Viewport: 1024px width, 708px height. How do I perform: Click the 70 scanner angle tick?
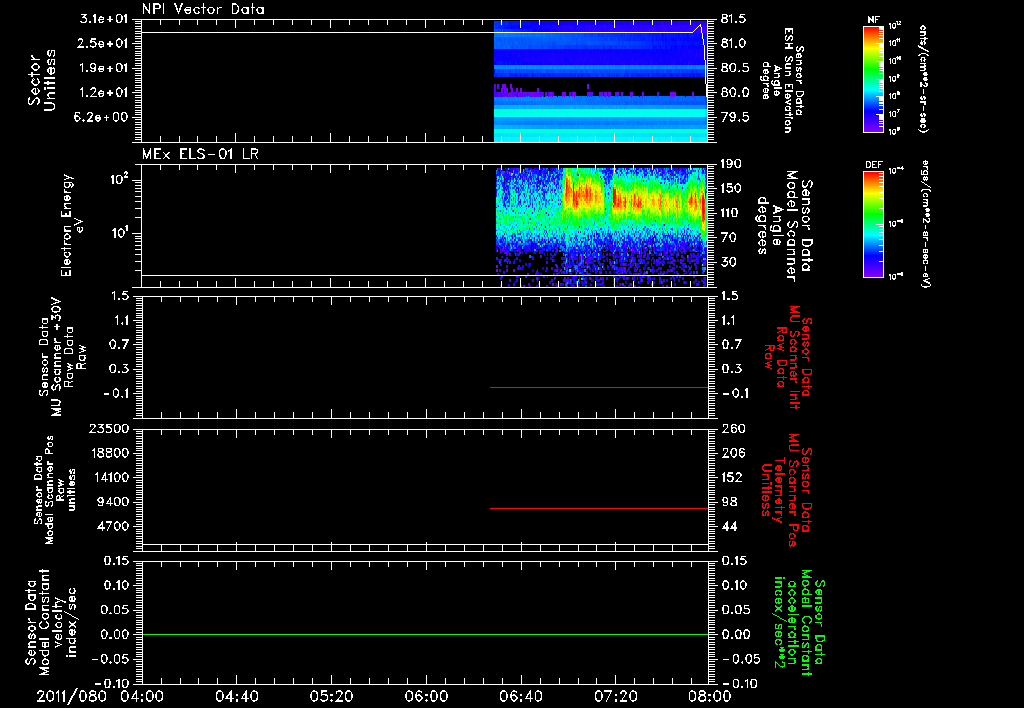click(728, 238)
